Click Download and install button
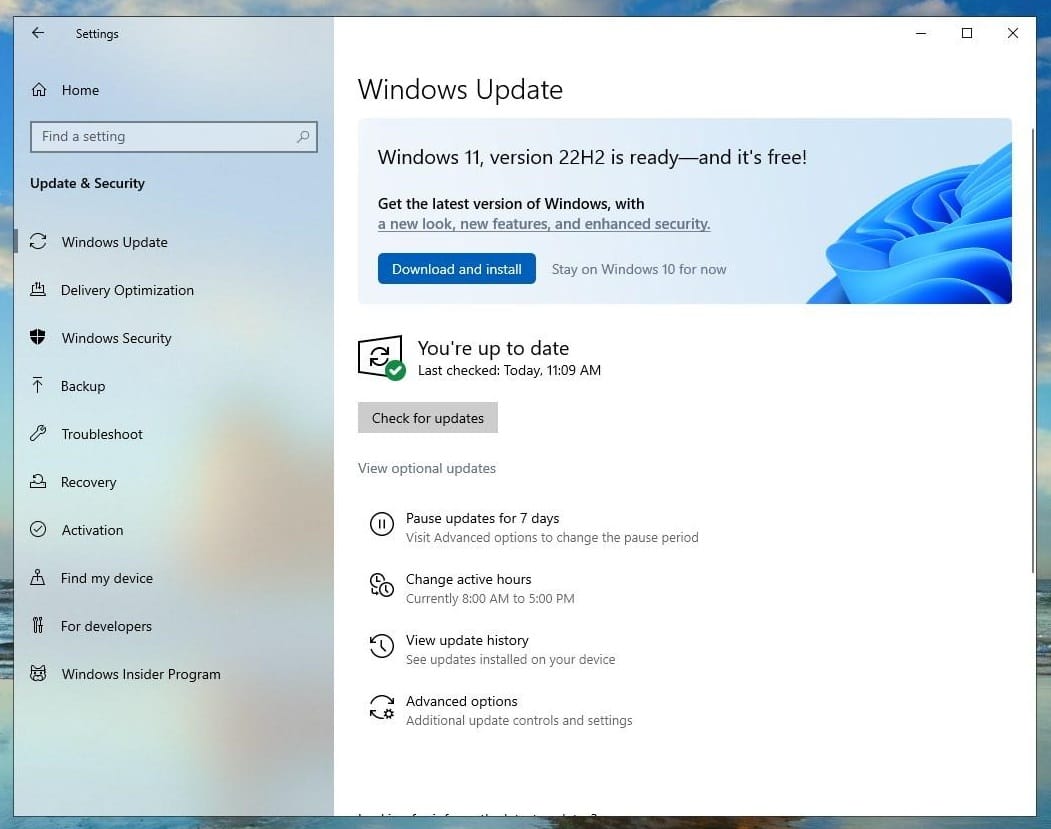Image resolution: width=1051 pixels, height=829 pixels. pos(456,269)
